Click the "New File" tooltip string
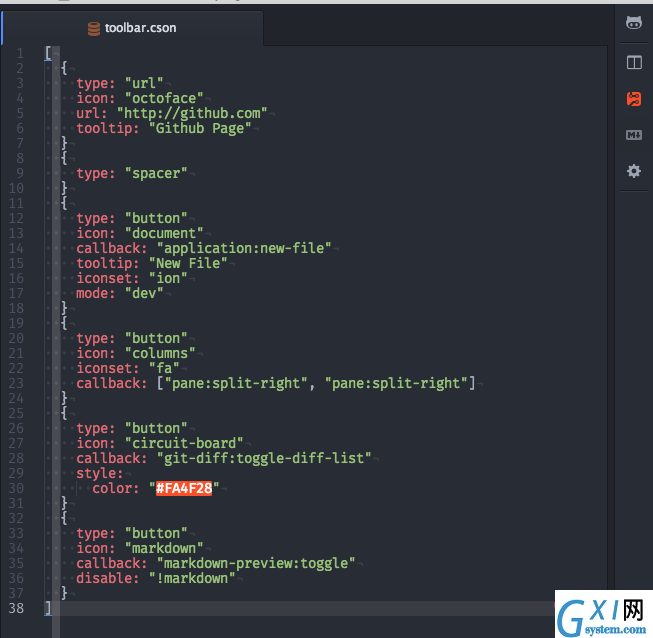The width and height of the screenshot is (653, 638). pyautogui.click(x=188, y=263)
